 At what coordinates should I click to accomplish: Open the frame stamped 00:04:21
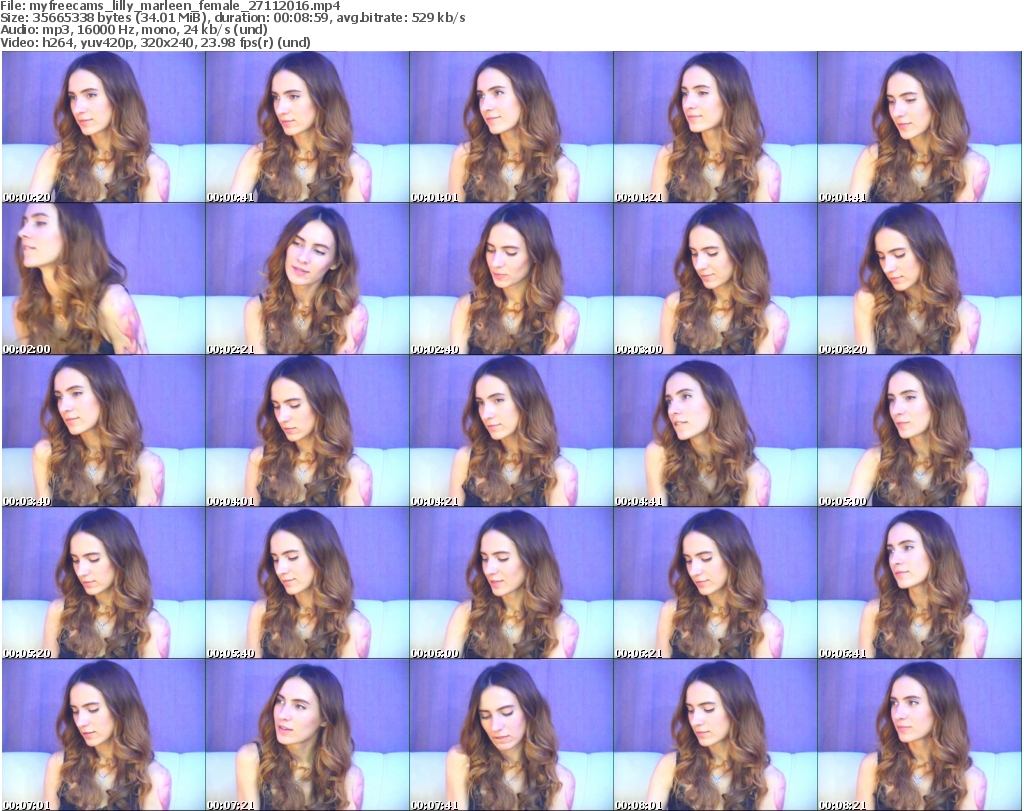coord(511,431)
